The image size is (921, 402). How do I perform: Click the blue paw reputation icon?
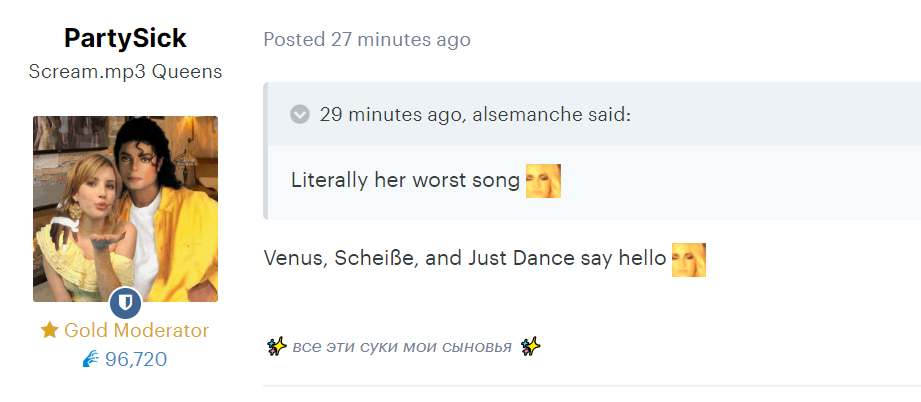[91, 359]
